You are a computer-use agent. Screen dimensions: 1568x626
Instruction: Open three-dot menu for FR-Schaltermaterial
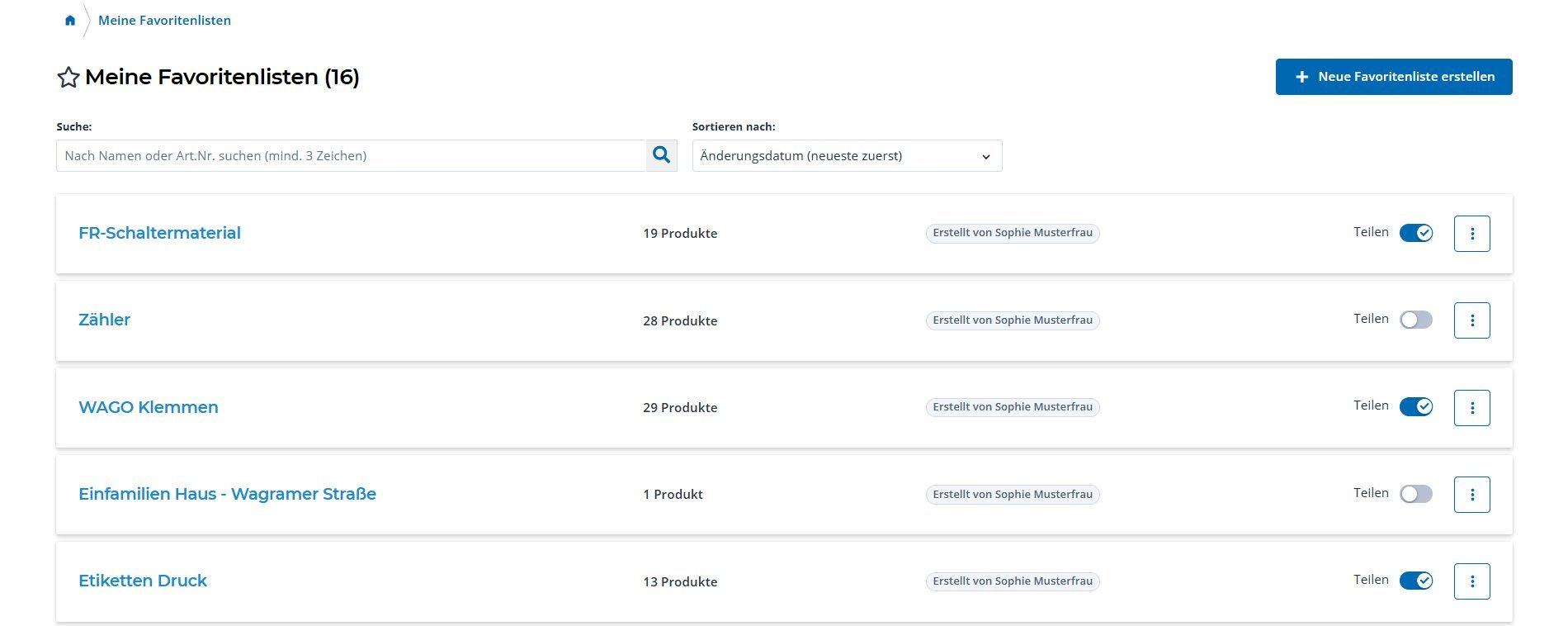pyautogui.click(x=1471, y=234)
